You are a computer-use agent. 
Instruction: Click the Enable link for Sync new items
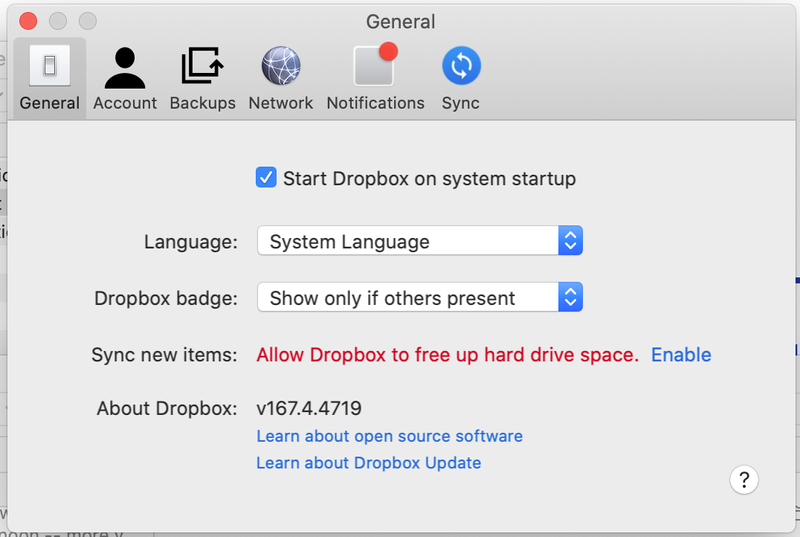[681, 355]
